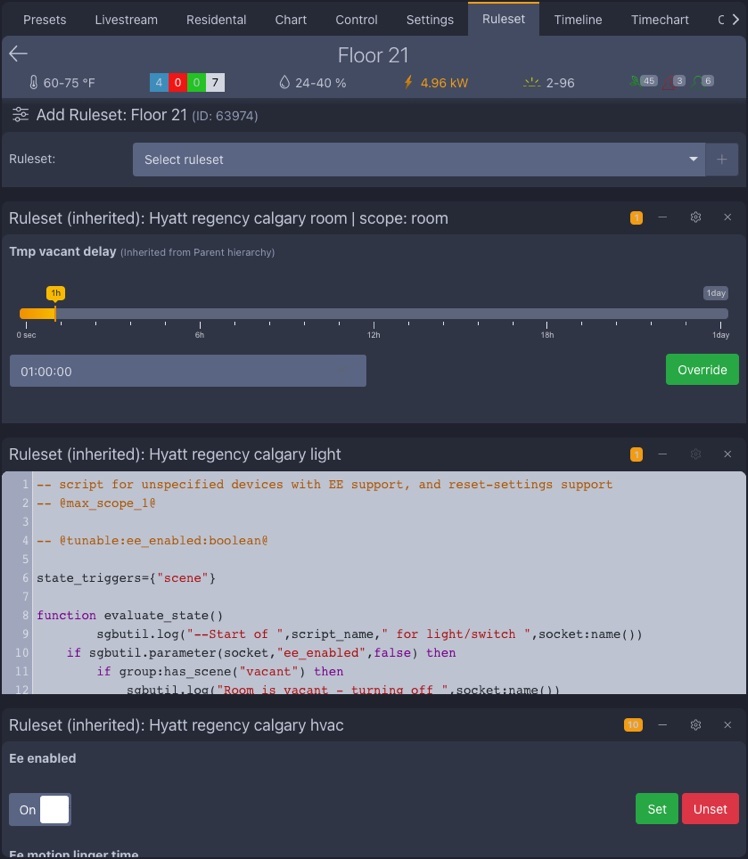The width and height of the screenshot is (748, 859).
Task: Click orange badge 1 on room ruleset
Action: pos(636,218)
